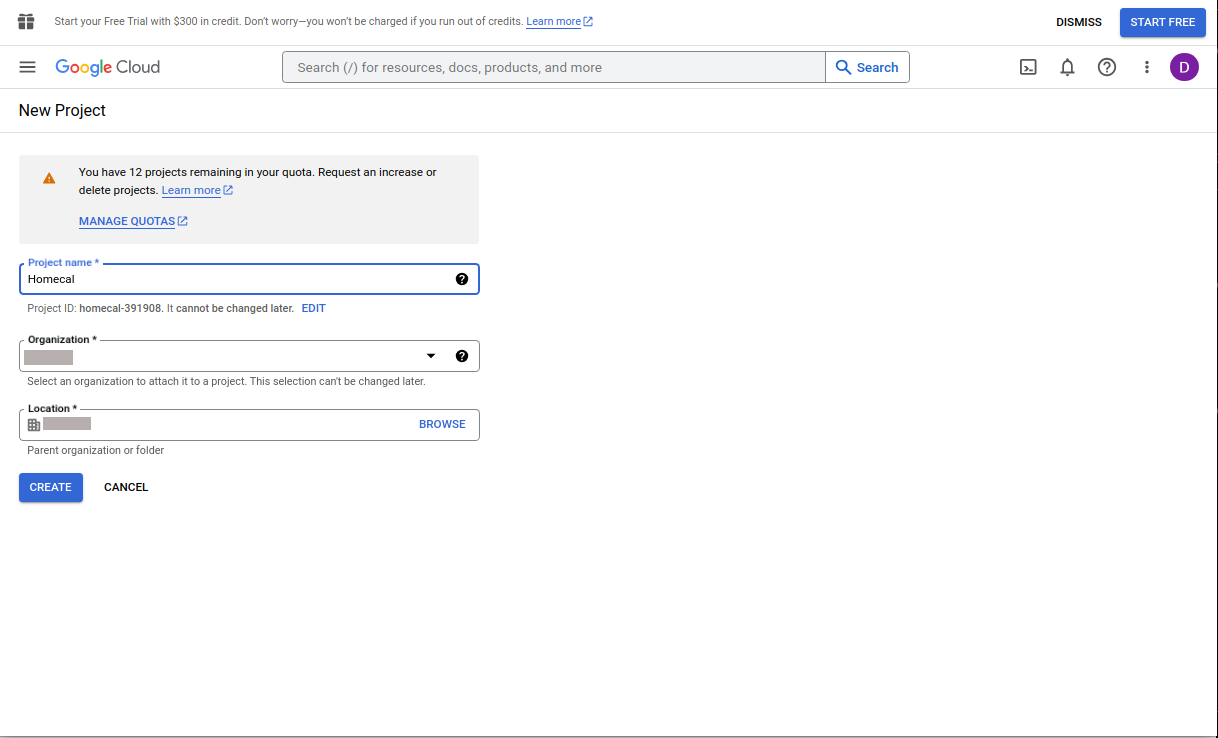Click the Google Cloud logo
This screenshot has width=1218, height=738.
point(107,67)
